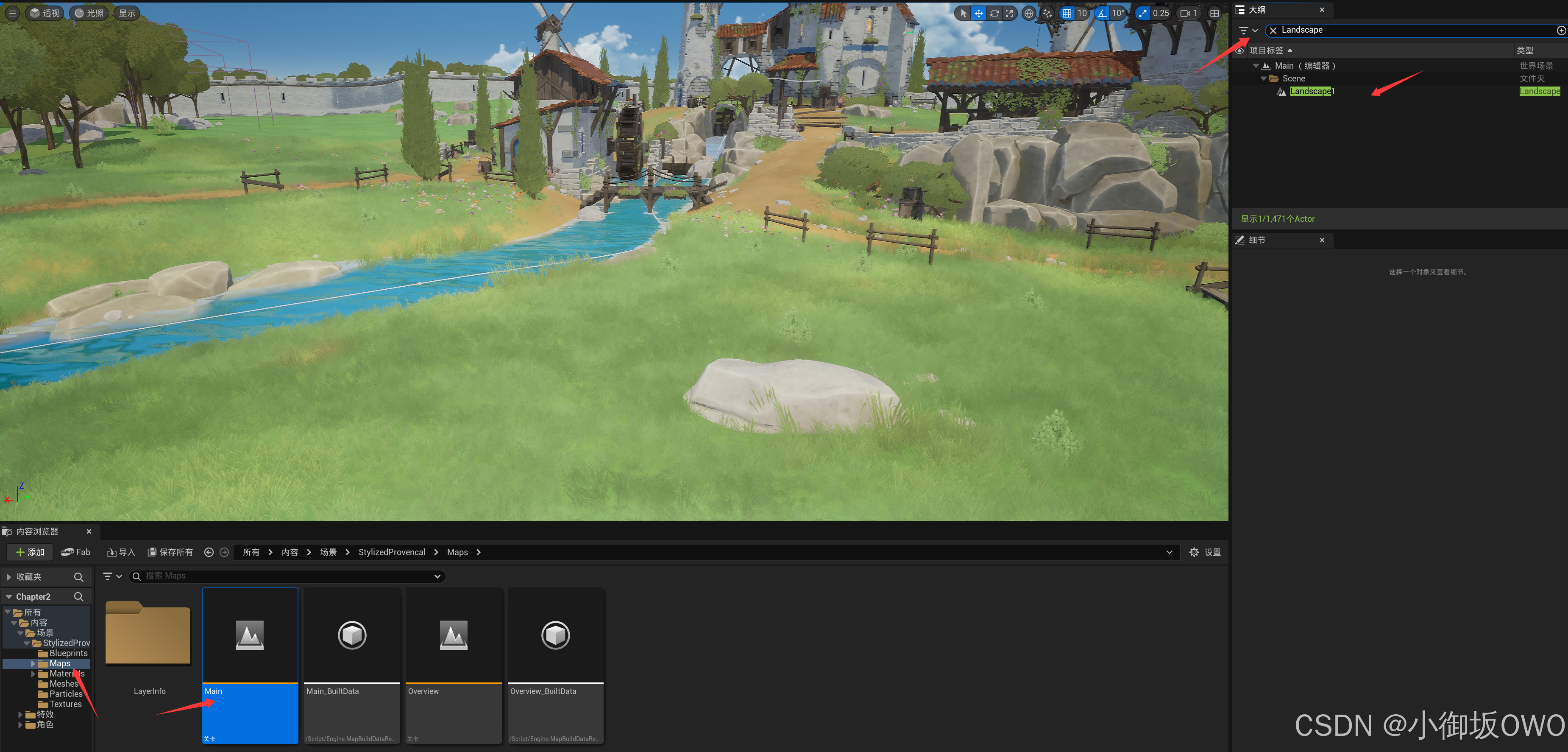Viewport: 1568px width, 752px height.
Task: Open the 透视 perspective view menu
Action: click(45, 13)
